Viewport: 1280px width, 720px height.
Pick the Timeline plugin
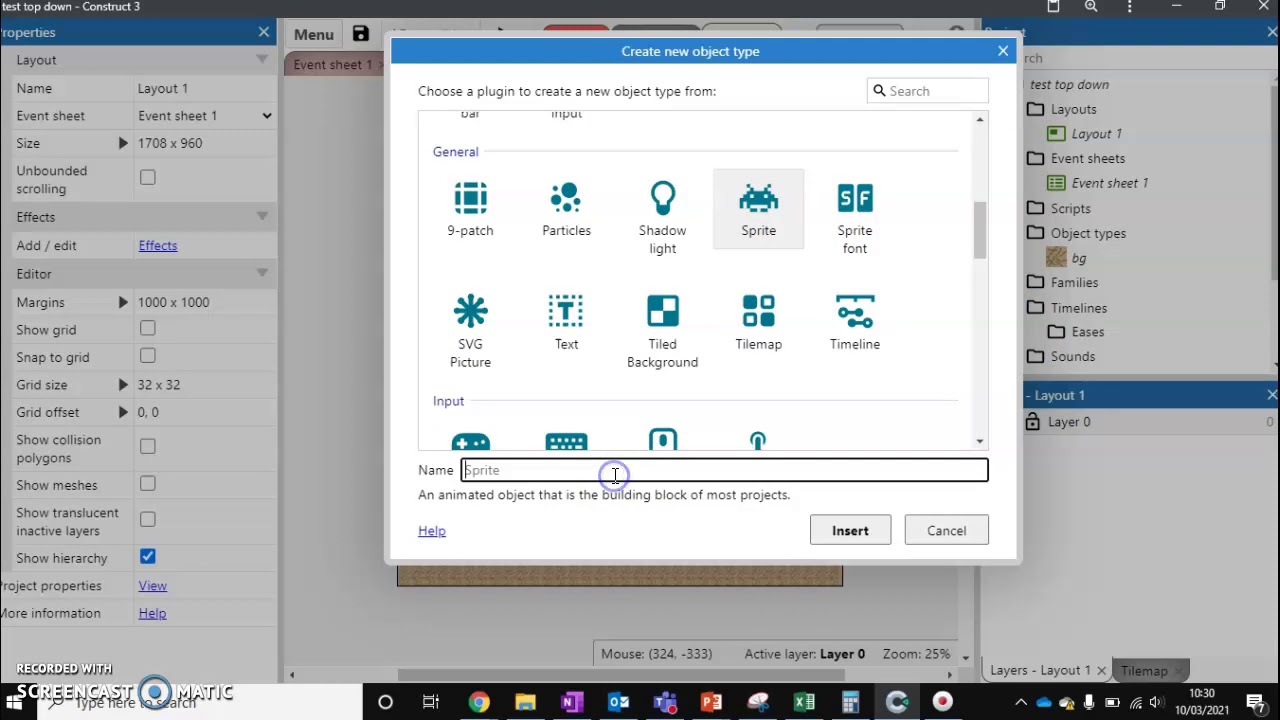pyautogui.click(x=855, y=311)
